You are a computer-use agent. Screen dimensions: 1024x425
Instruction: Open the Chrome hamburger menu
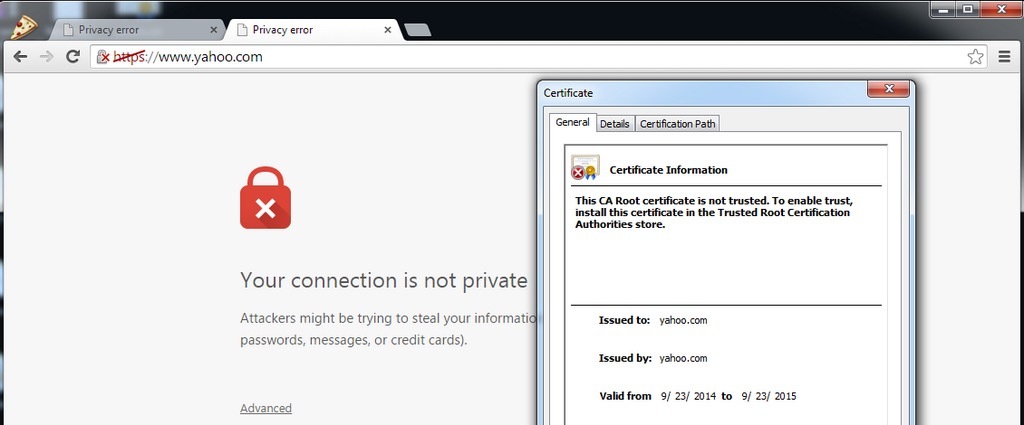(1005, 57)
